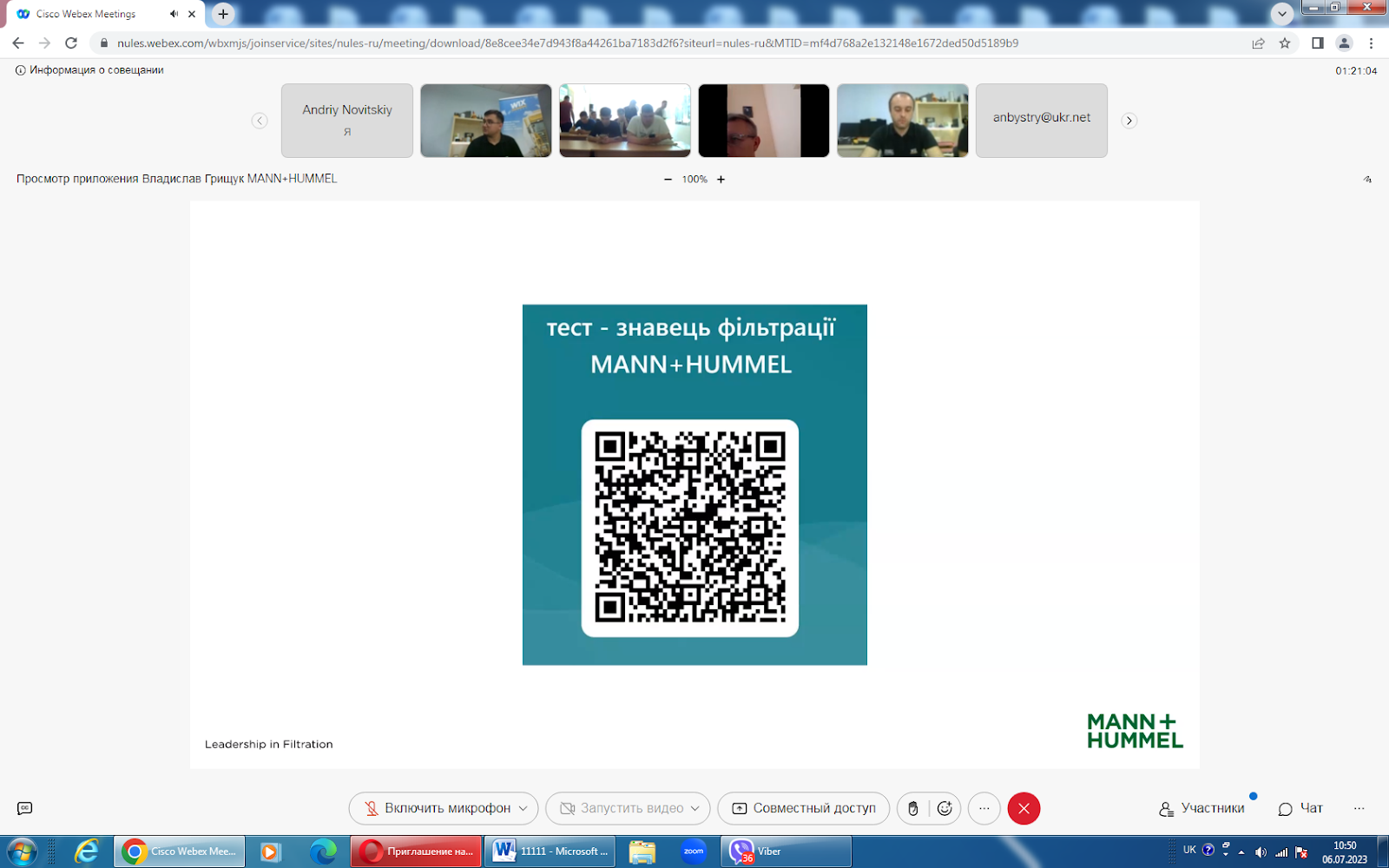Open Windows Start menu
This screenshot has width=1389, height=868.
click(22, 852)
